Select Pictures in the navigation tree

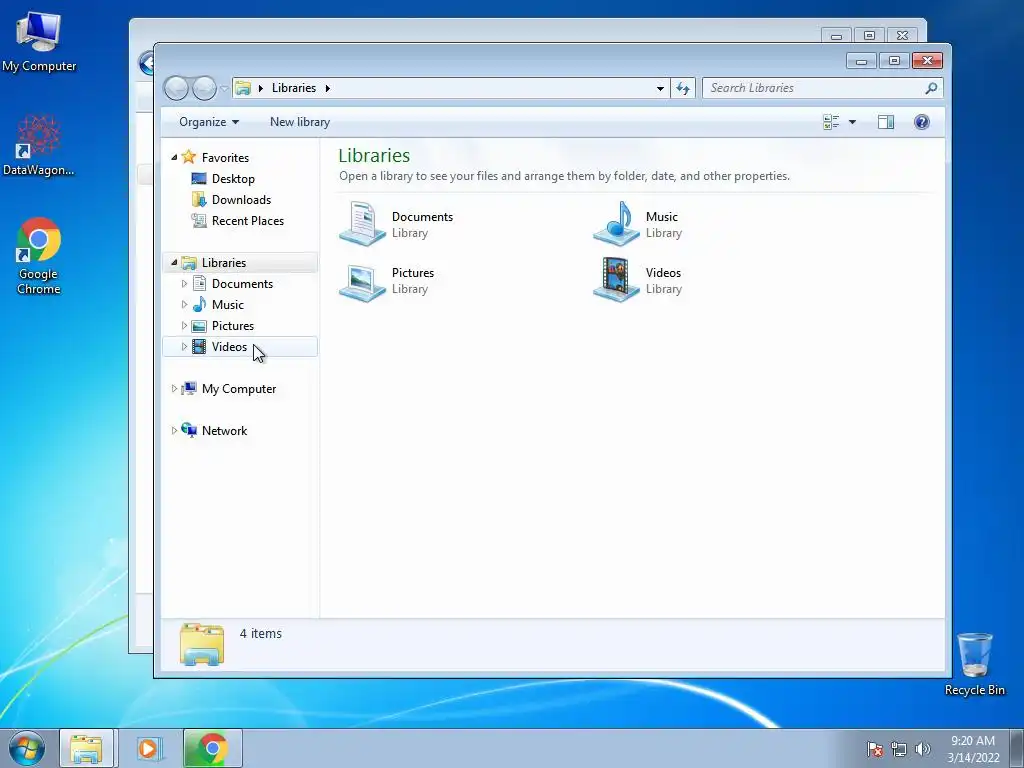pyautogui.click(x=232, y=325)
